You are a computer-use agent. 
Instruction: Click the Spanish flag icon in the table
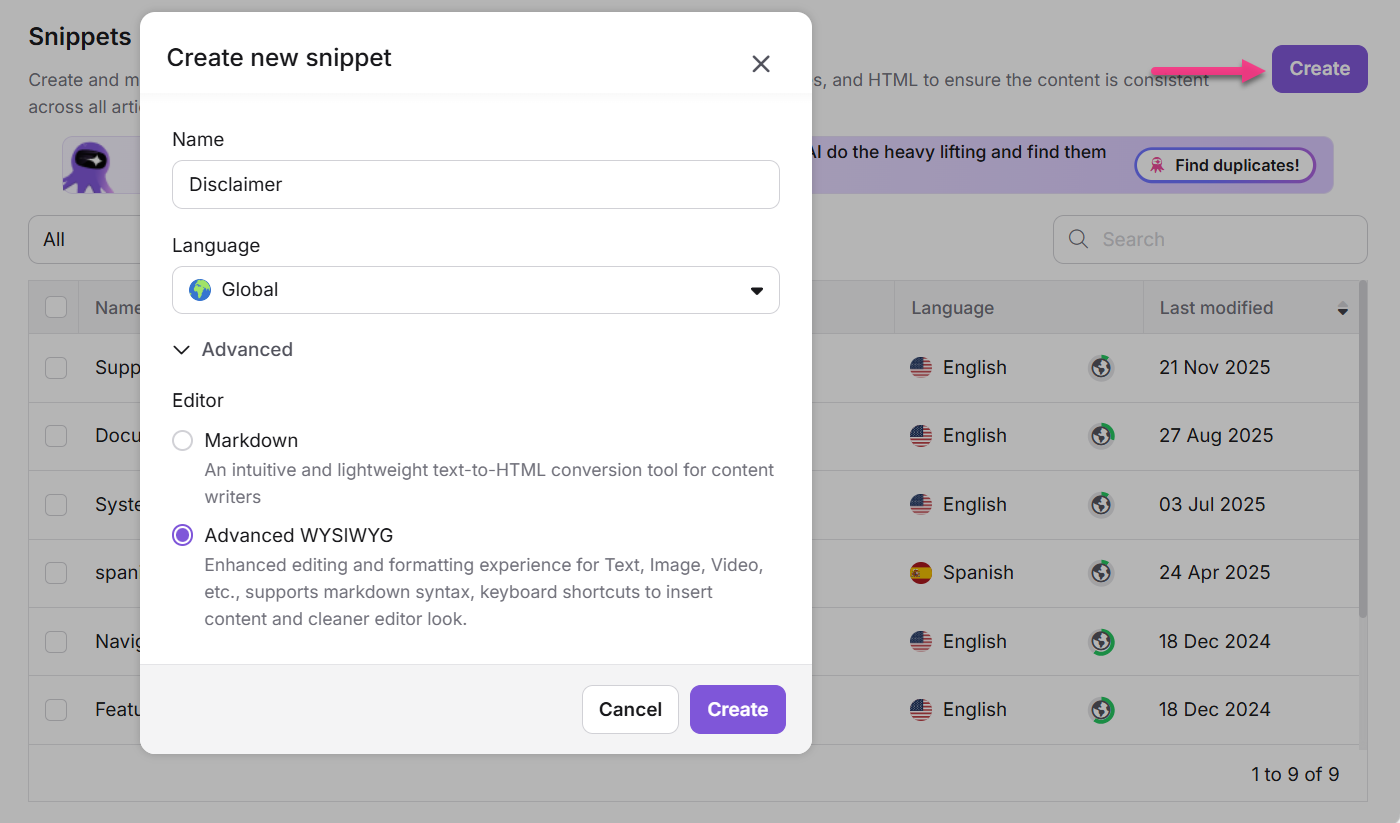[x=921, y=572]
